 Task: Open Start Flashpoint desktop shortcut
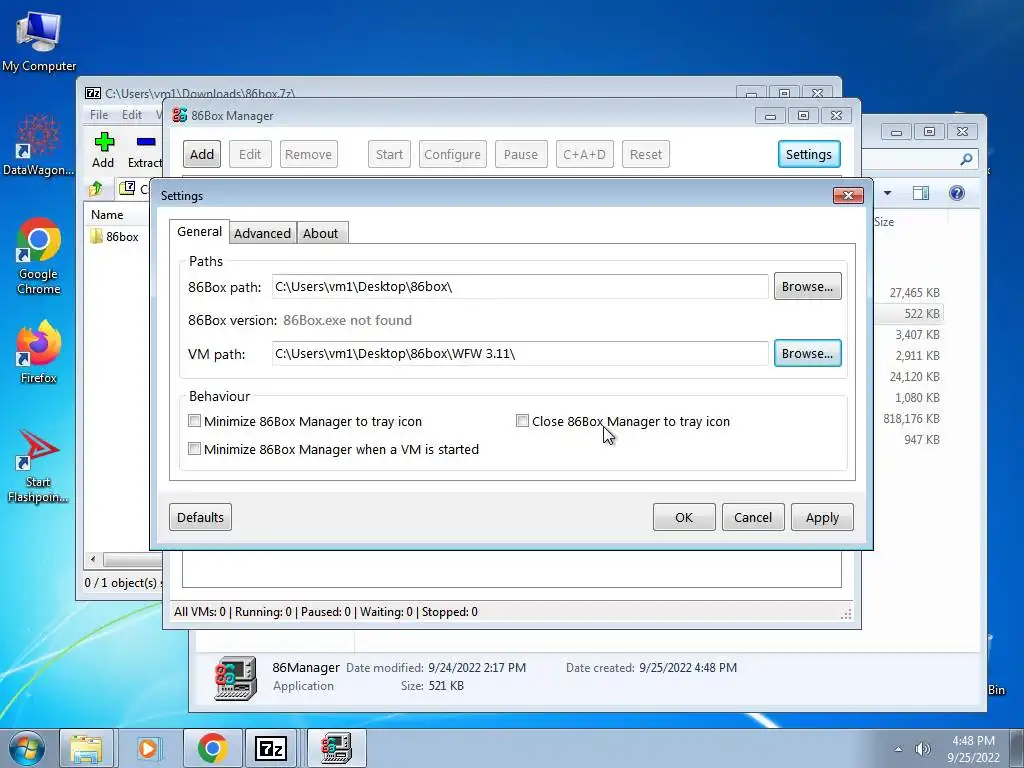pos(39,466)
